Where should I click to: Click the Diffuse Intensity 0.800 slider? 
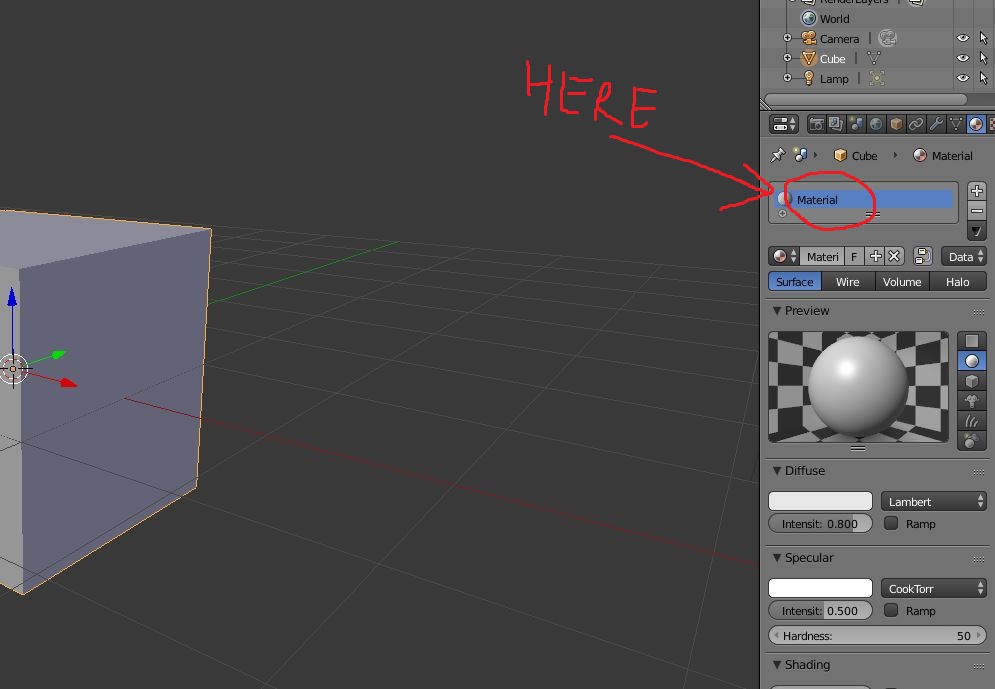[820, 523]
